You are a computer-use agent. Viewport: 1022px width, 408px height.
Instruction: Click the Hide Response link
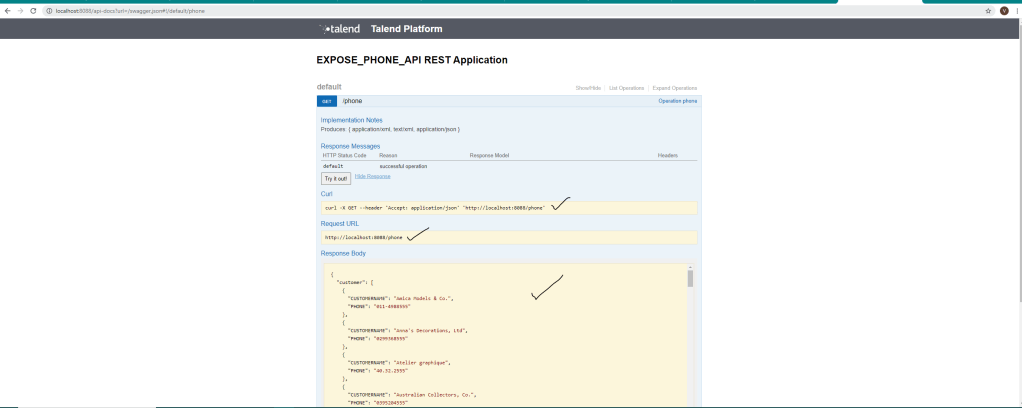coord(372,176)
